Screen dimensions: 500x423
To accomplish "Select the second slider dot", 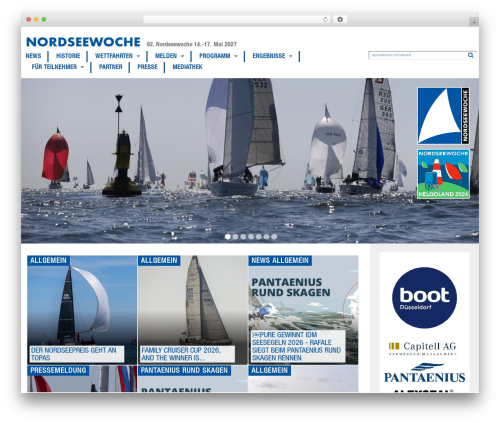I will (x=235, y=236).
